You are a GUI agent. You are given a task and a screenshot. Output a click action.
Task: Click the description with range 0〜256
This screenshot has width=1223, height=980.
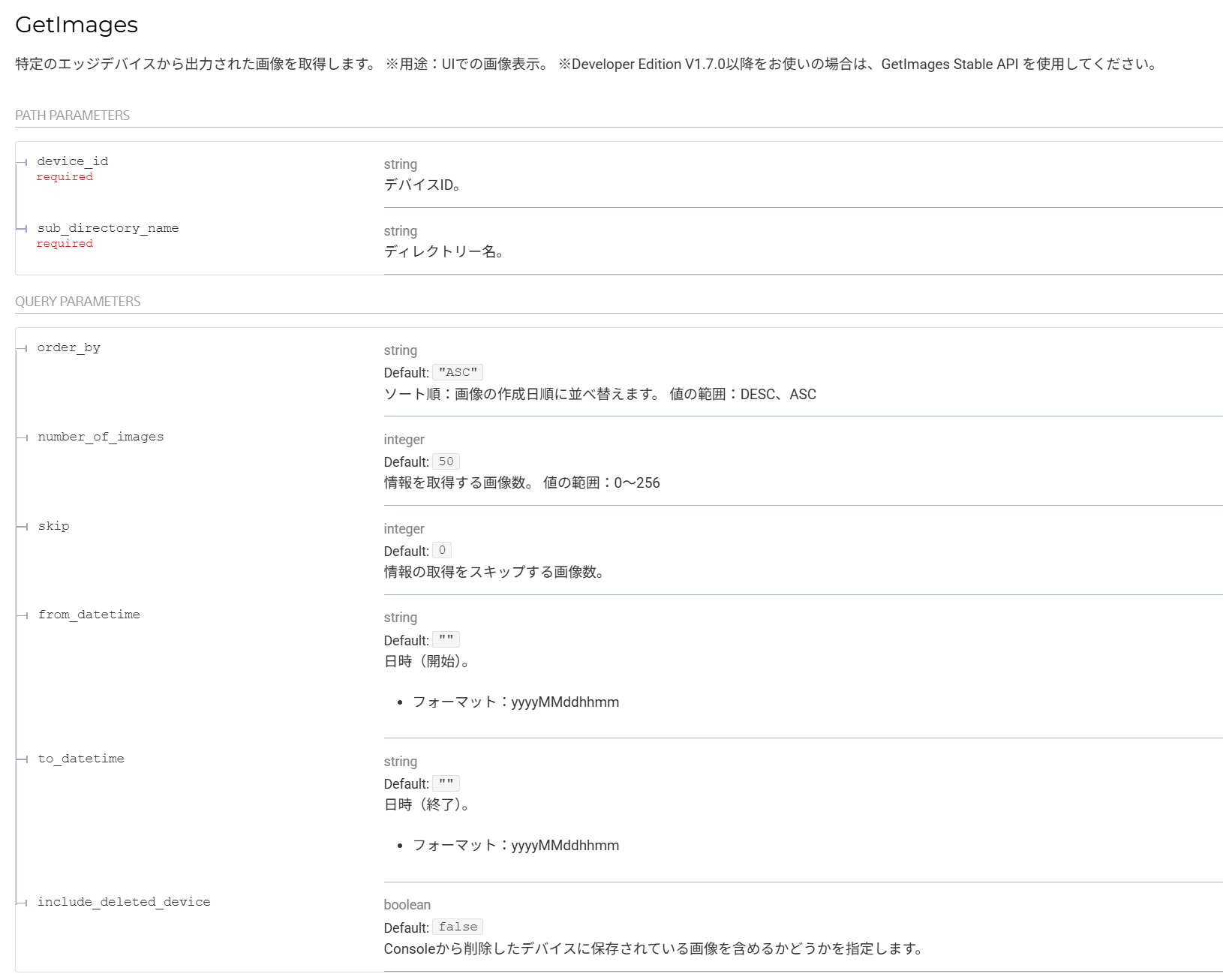point(522,482)
